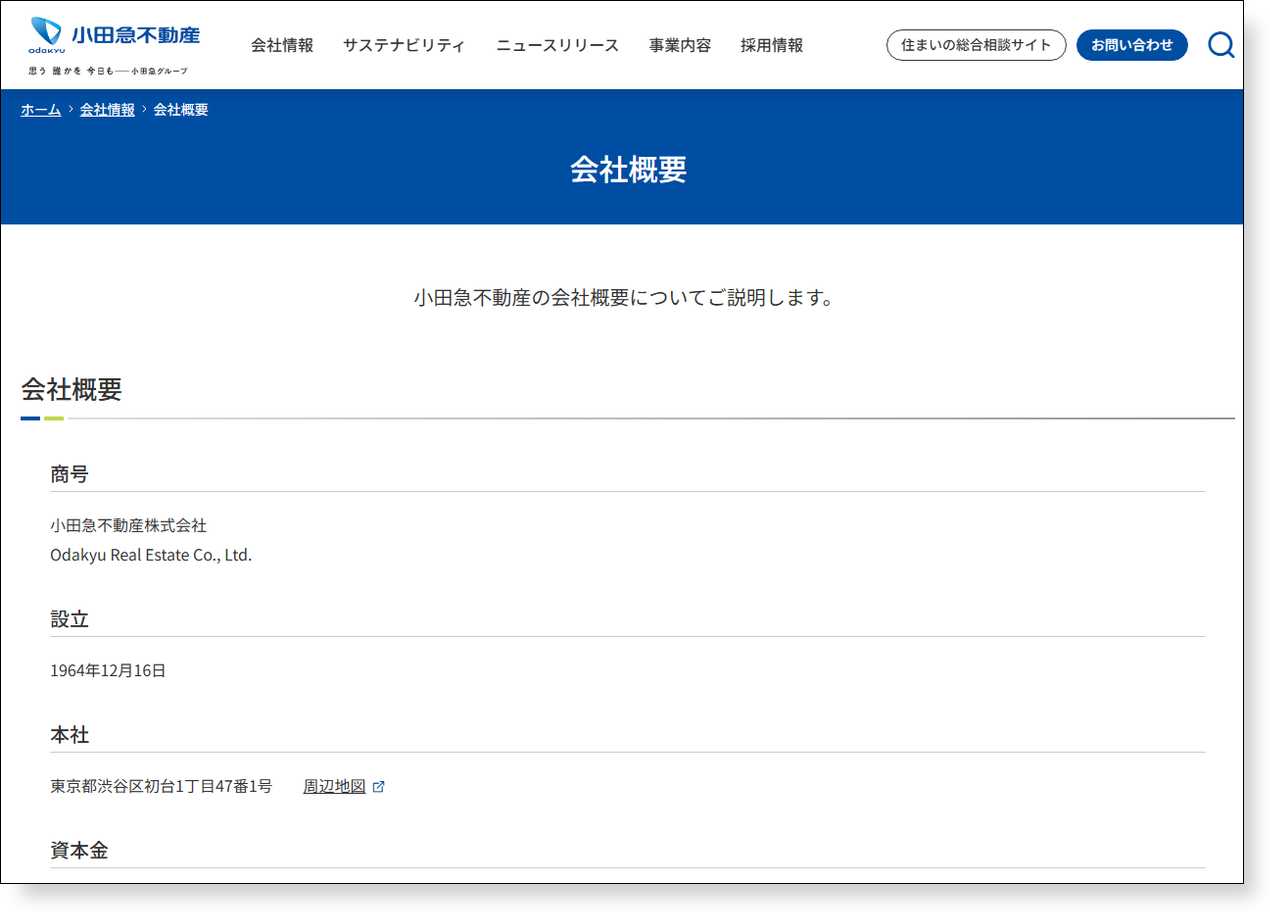1270x912 pixels.
Task: Click the 会社概要 banner title
Action: pyautogui.click(x=628, y=170)
